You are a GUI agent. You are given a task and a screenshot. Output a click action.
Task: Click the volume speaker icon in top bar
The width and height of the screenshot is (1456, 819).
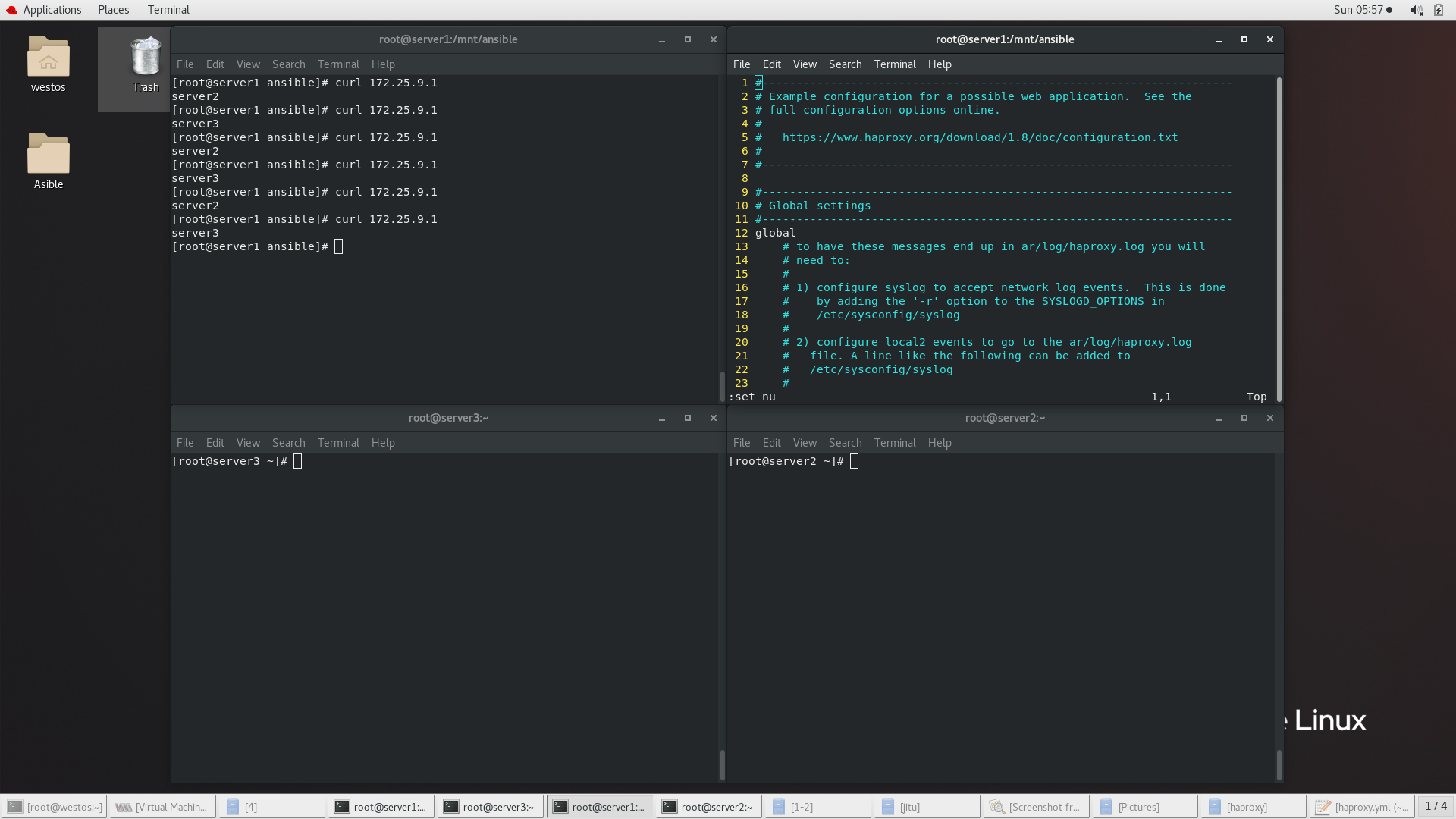(1416, 10)
